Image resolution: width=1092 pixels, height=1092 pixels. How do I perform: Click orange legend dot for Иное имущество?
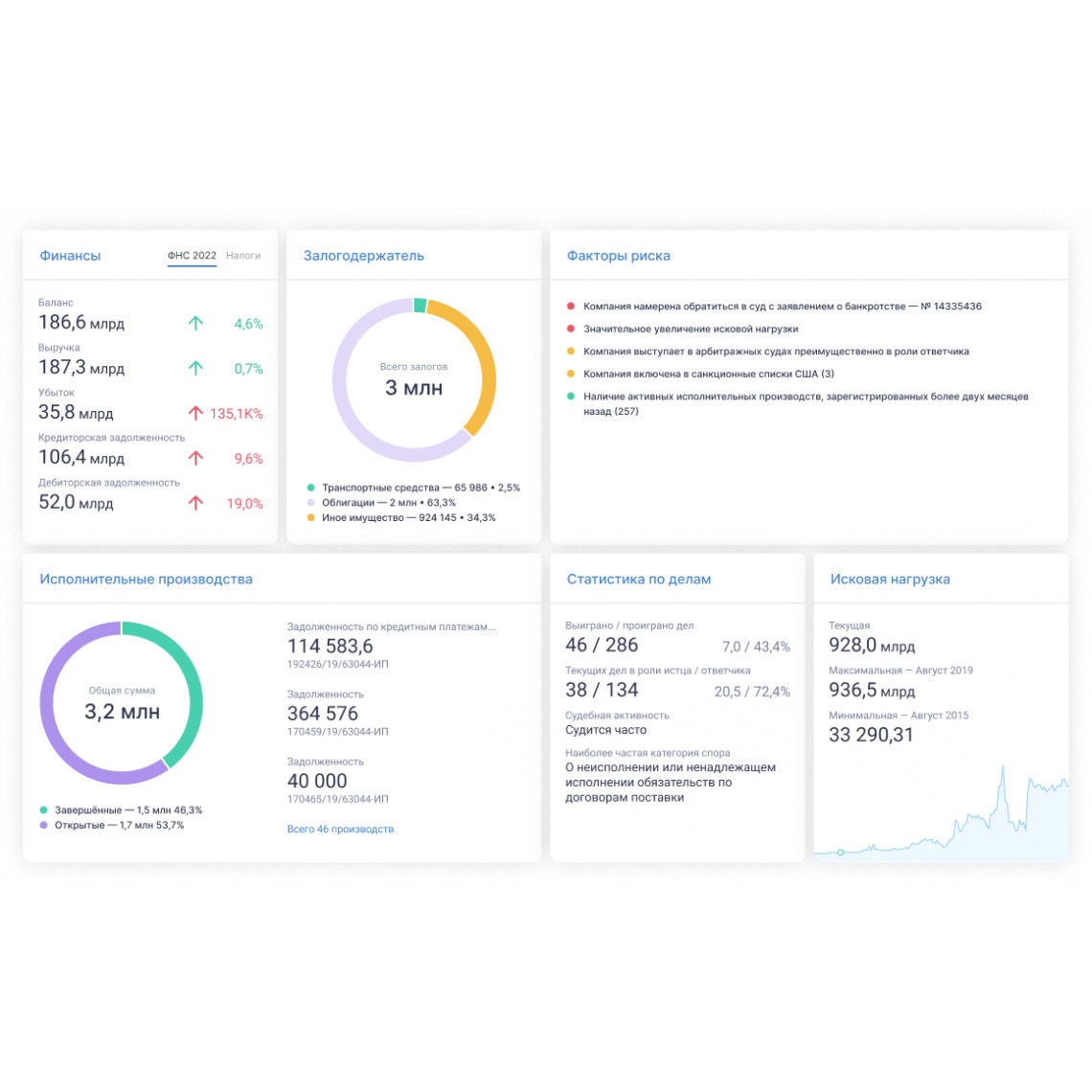pyautogui.click(x=310, y=517)
